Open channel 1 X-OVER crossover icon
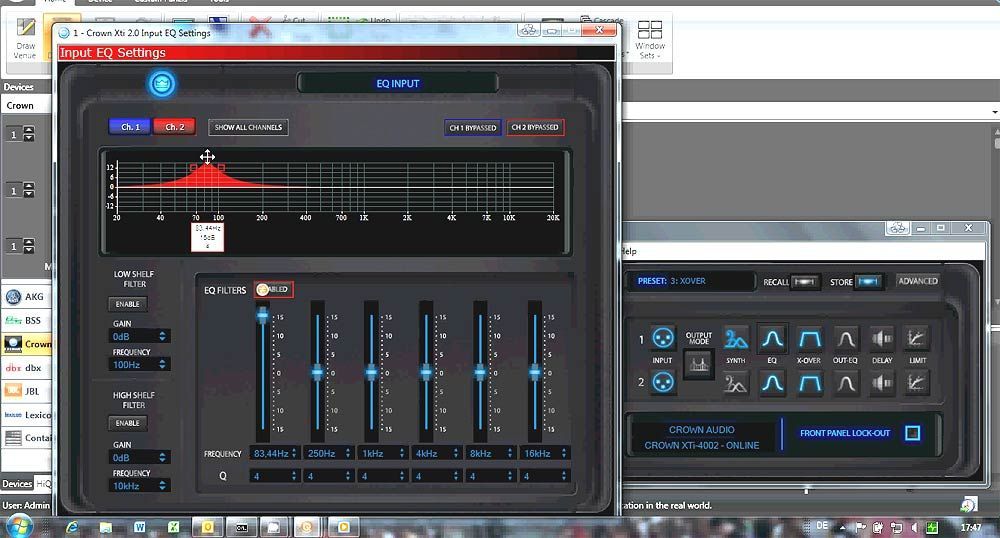 (808, 338)
